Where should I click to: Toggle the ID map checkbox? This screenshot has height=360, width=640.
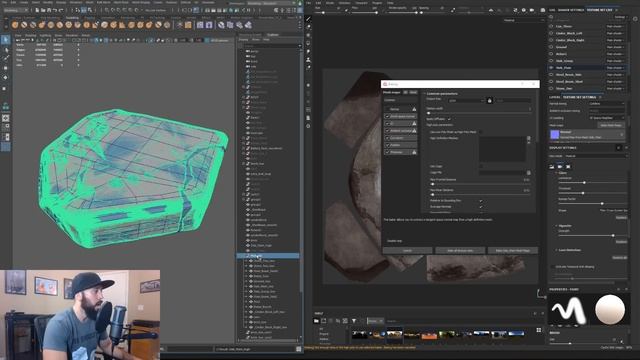click(387, 123)
